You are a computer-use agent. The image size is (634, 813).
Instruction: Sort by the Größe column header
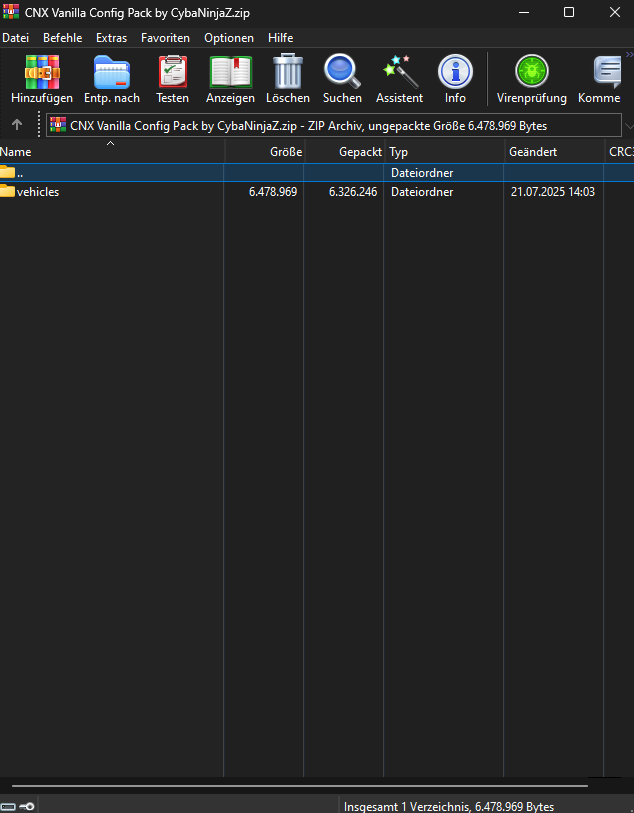tap(264, 152)
